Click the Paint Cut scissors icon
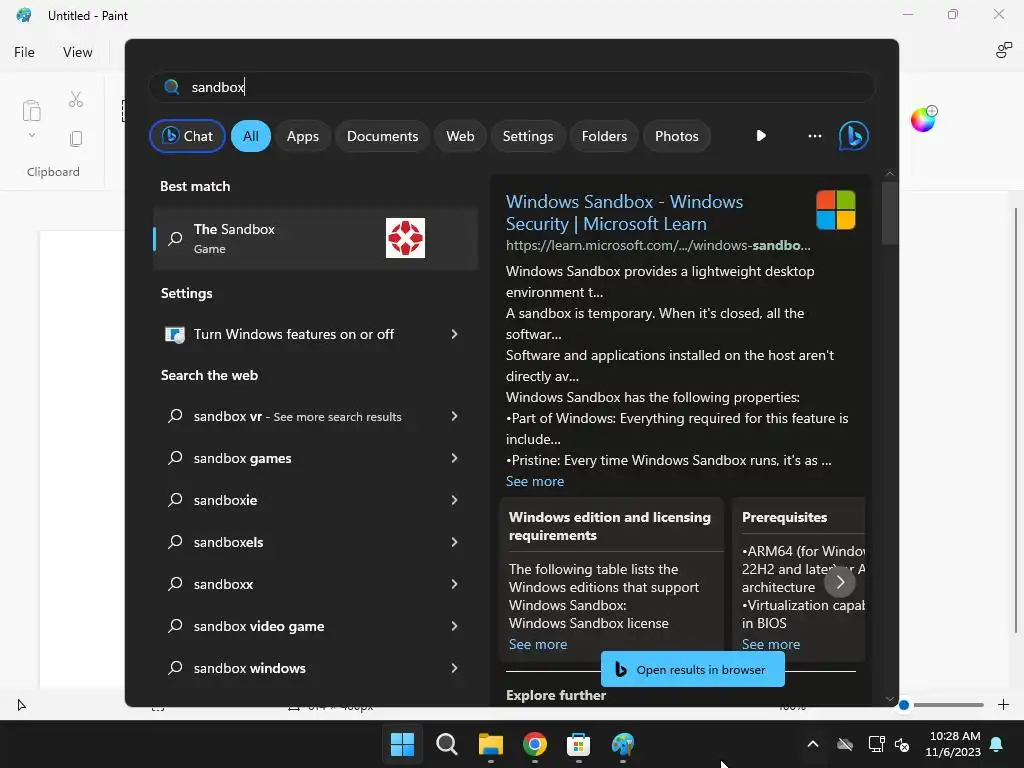Image resolution: width=1024 pixels, height=768 pixels. pos(76,99)
